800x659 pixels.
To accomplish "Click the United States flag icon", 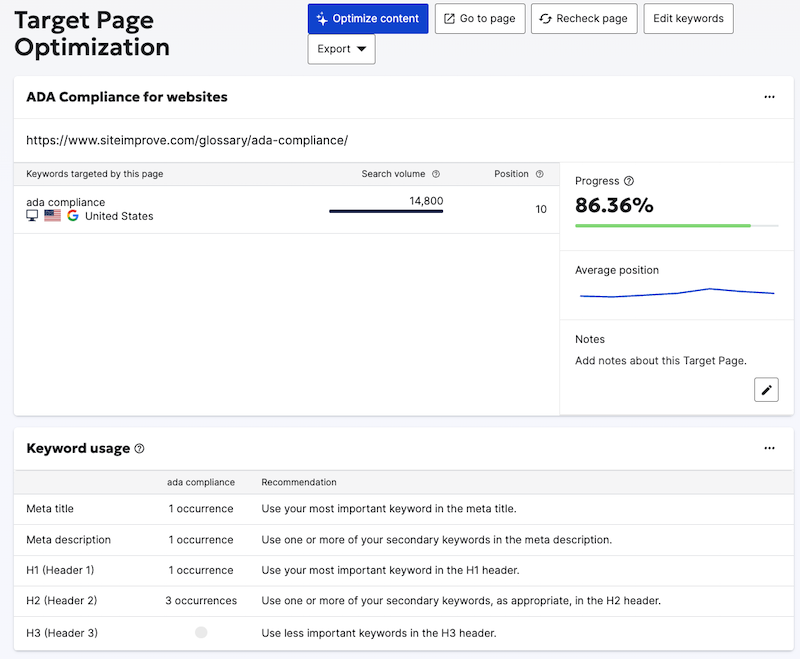I will coord(52,216).
